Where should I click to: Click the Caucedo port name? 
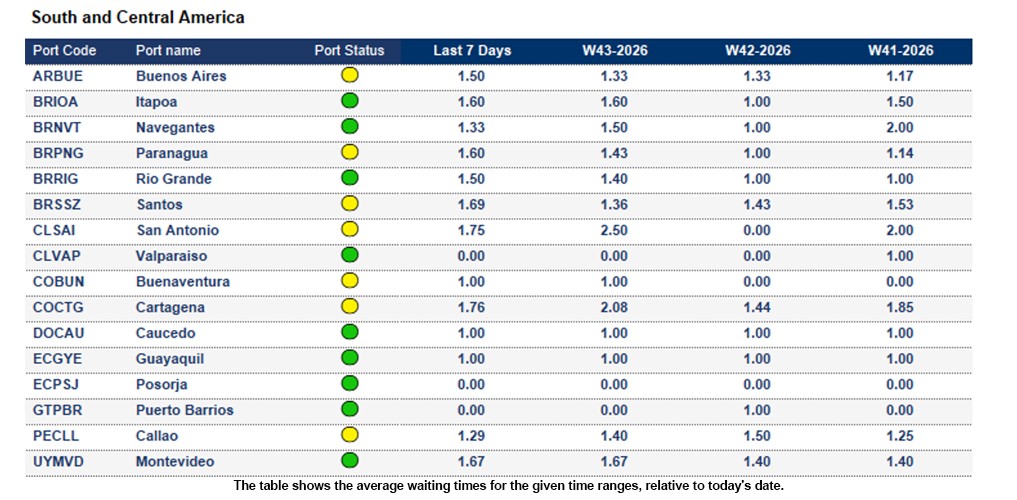pos(165,333)
